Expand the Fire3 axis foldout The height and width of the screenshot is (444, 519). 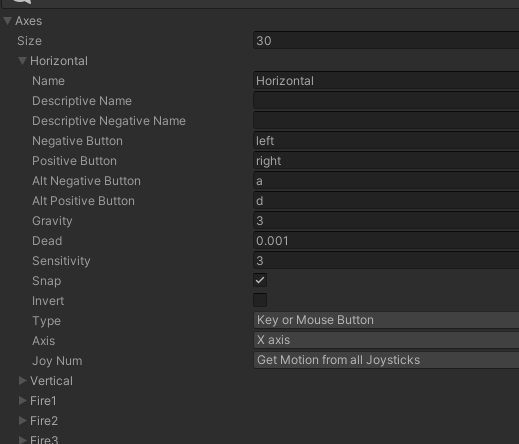click(22, 440)
